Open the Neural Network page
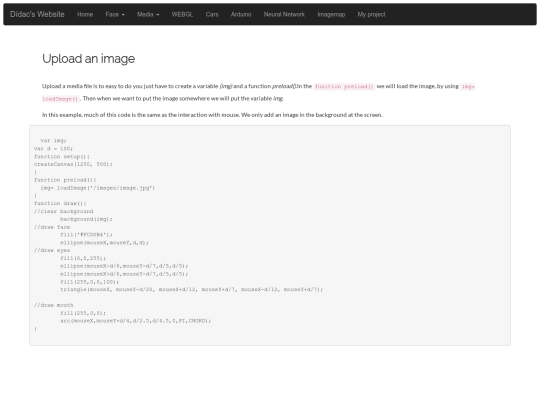 coord(284,14)
